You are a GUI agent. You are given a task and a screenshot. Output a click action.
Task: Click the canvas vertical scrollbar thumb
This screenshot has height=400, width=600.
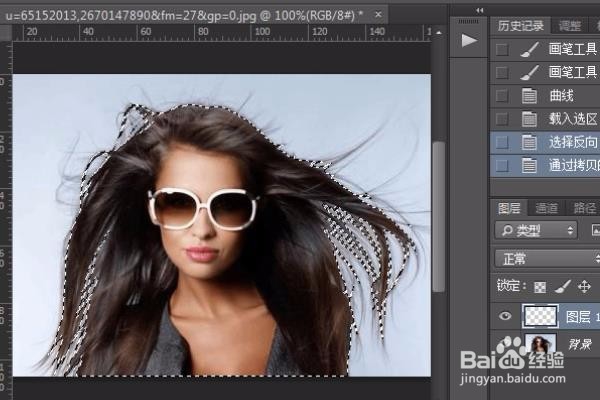(439, 217)
